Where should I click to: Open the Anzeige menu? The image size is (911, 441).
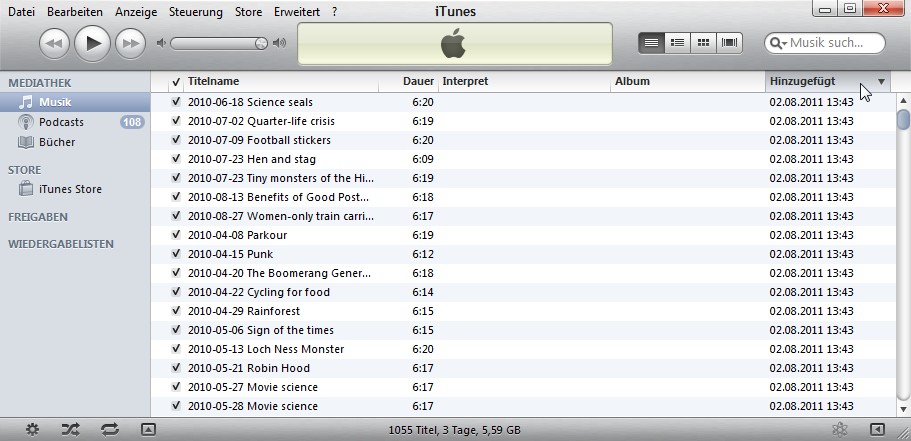(136, 12)
